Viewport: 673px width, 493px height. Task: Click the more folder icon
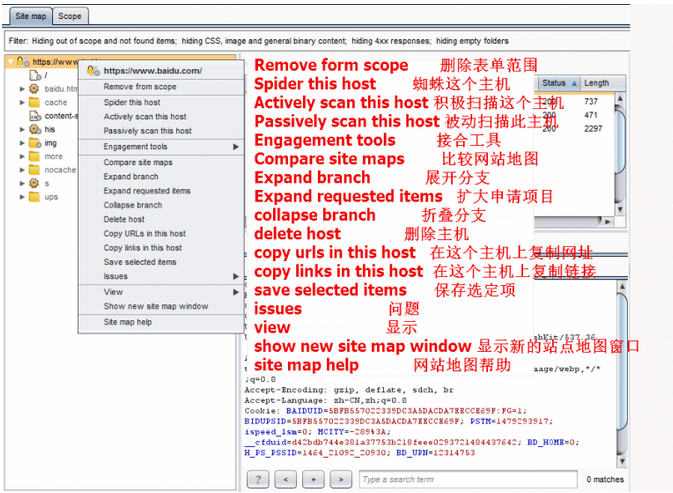(34, 157)
